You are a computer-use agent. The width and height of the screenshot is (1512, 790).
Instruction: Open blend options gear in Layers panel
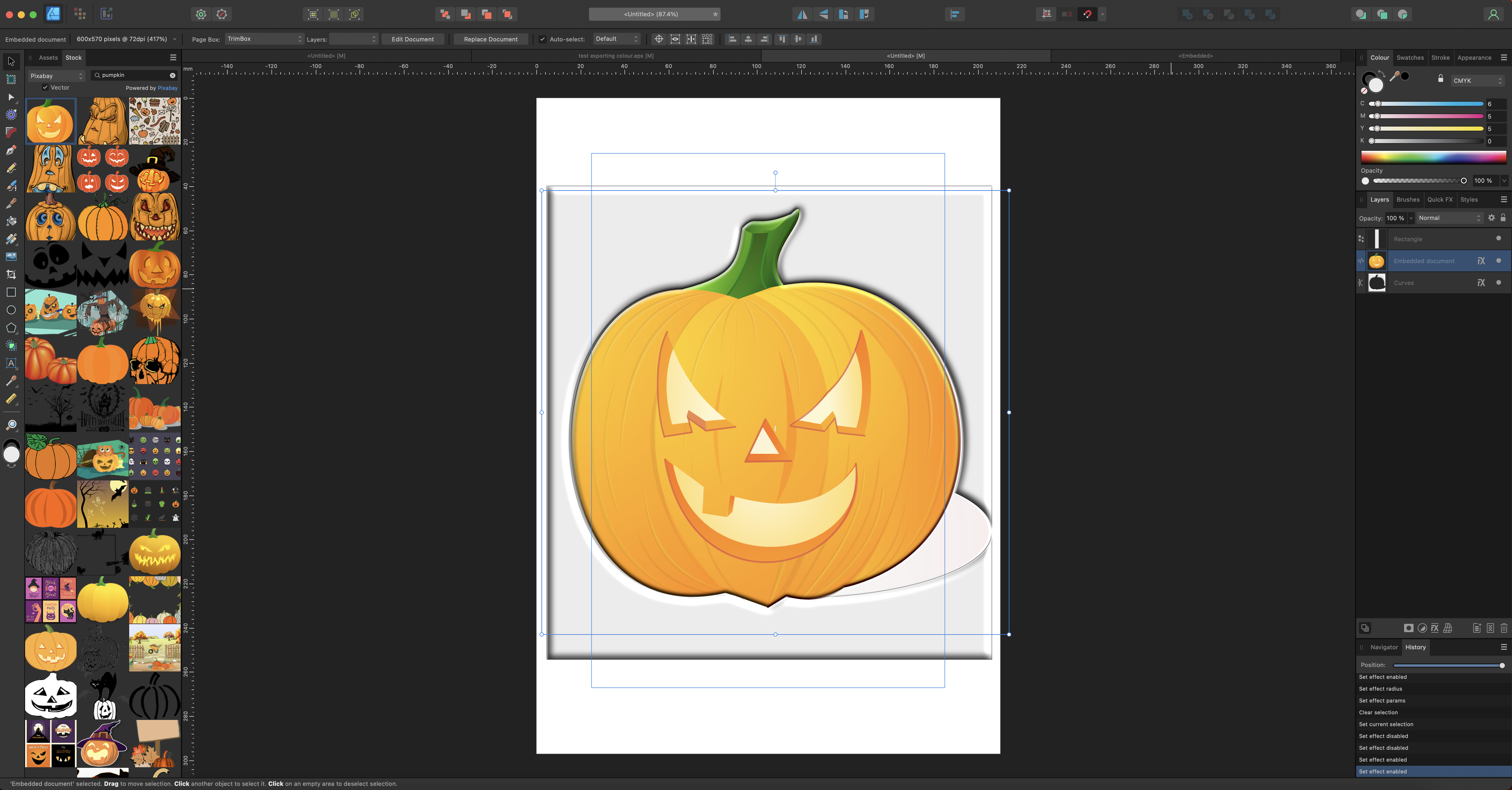[x=1492, y=218]
